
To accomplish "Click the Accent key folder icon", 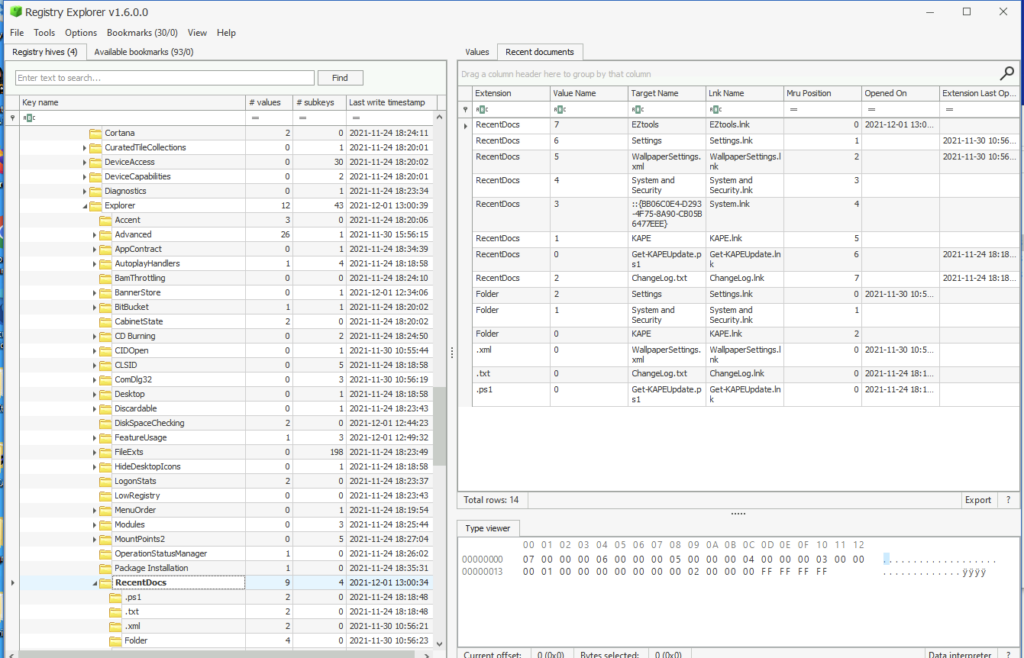I will [105, 220].
